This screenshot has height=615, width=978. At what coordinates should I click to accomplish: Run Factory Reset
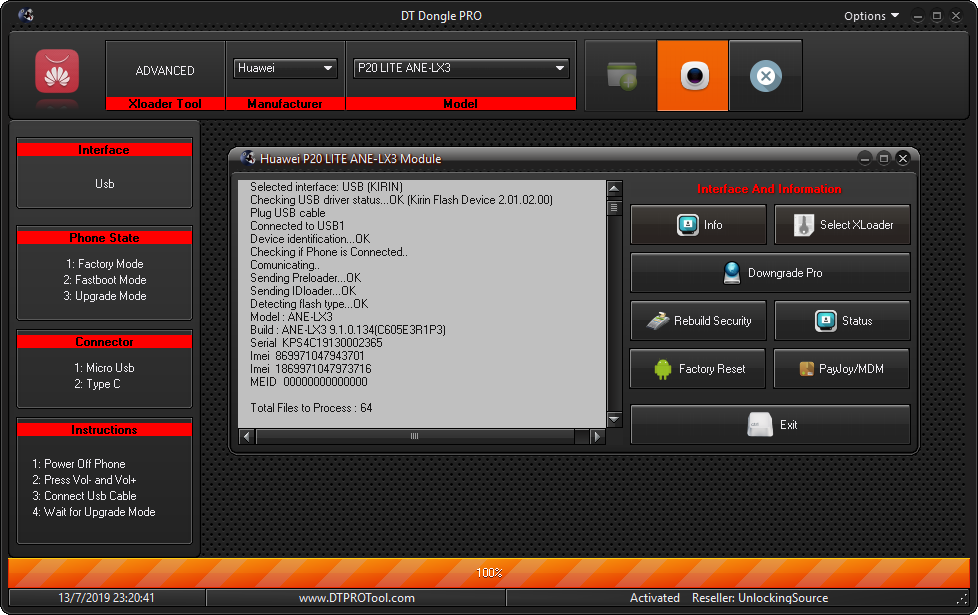(698, 369)
